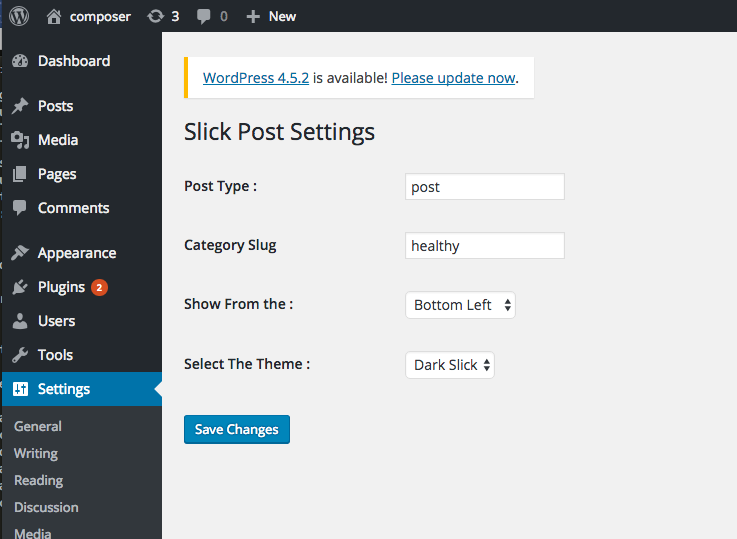Click the Plugins plug icon
The height and width of the screenshot is (539, 737).
(20, 287)
